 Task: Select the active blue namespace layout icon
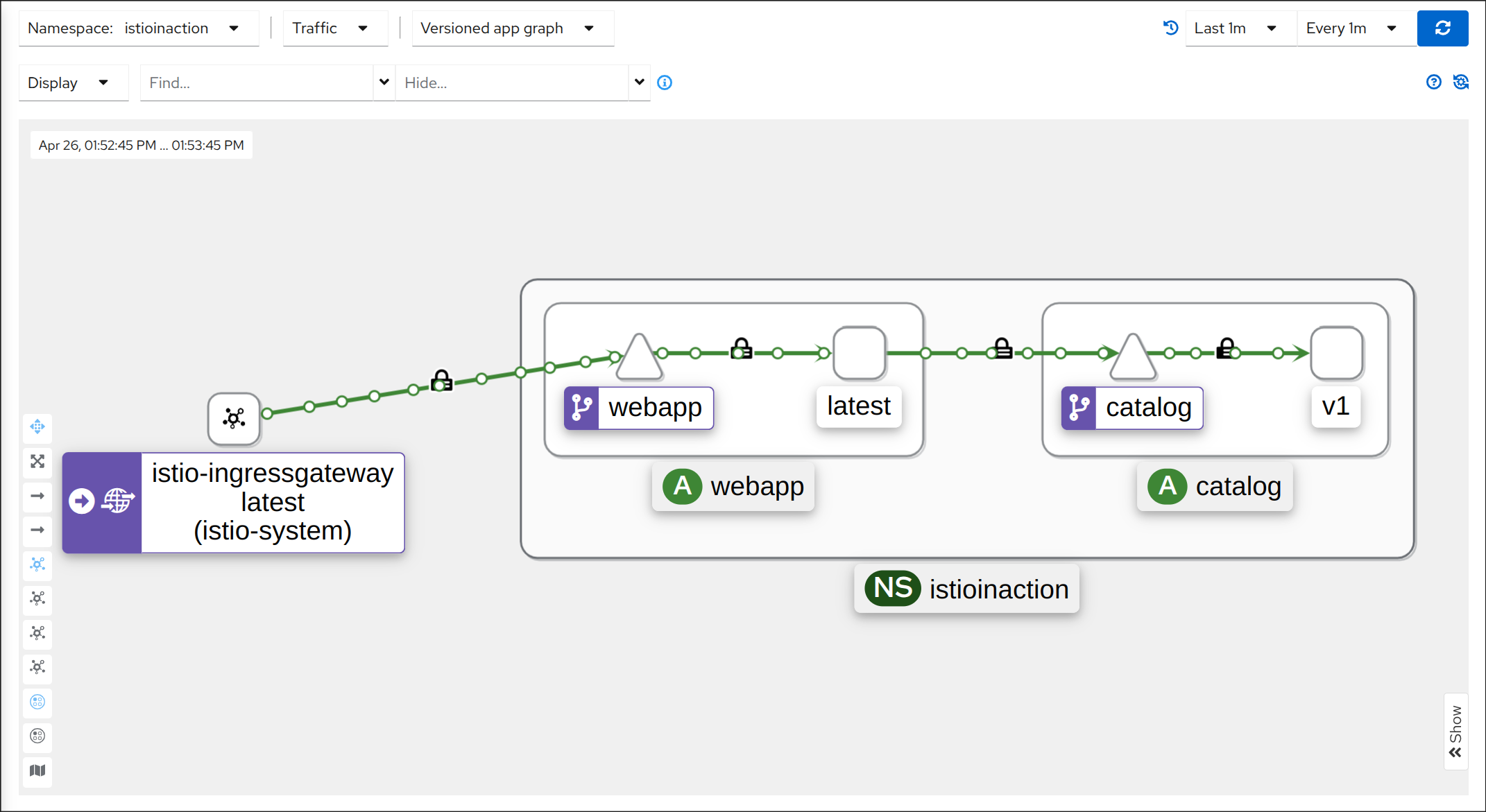click(x=37, y=702)
